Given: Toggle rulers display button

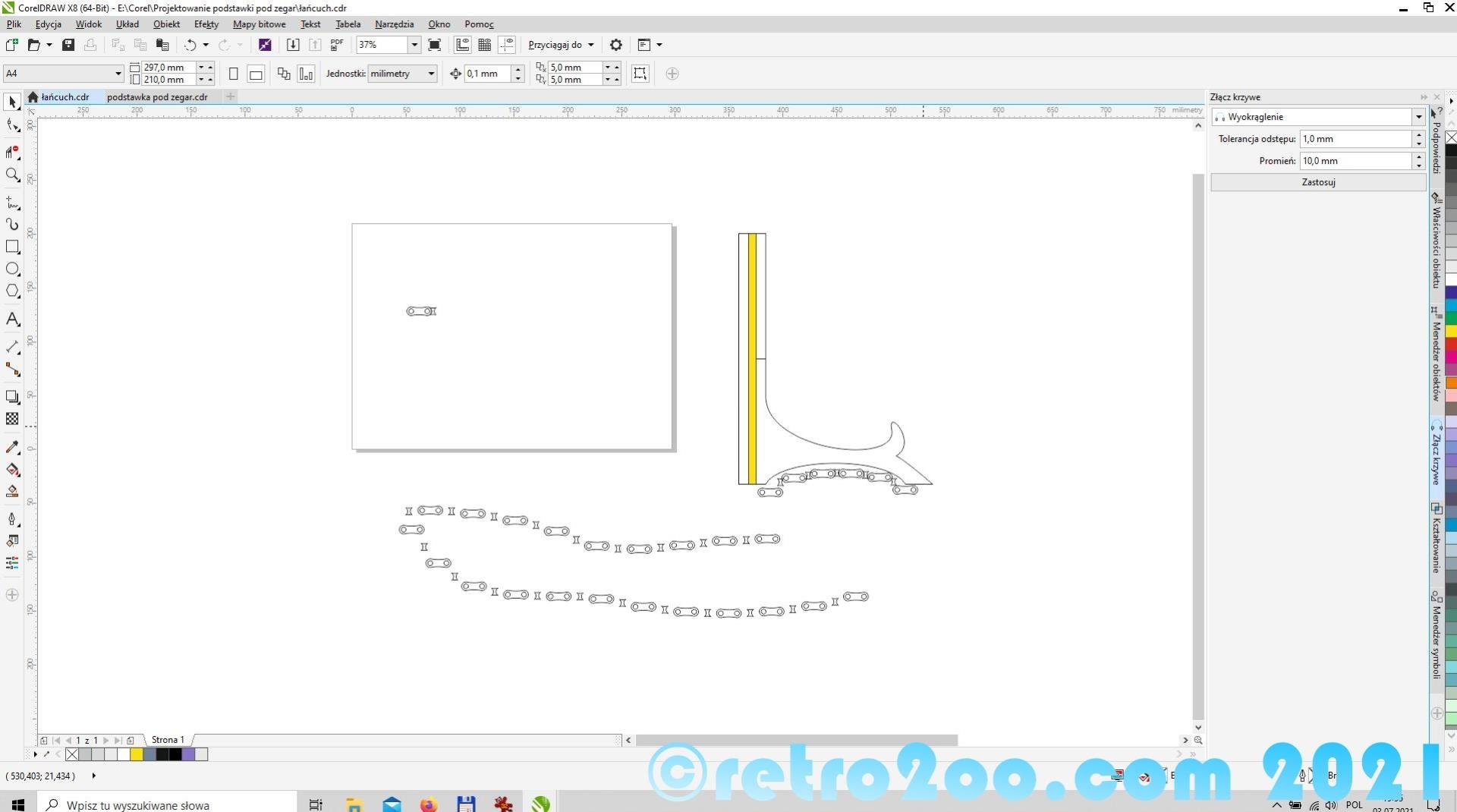Looking at the screenshot, I should 462,45.
